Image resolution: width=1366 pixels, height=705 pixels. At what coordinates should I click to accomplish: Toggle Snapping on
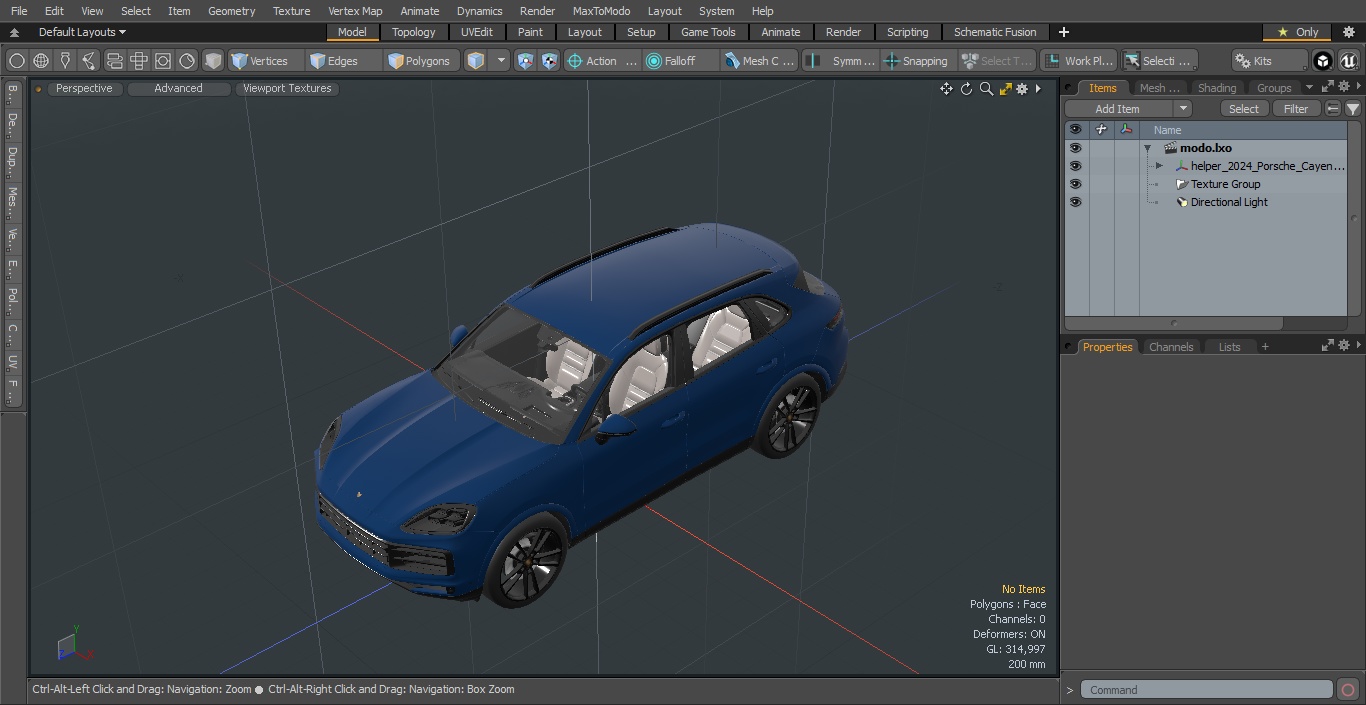coord(916,61)
